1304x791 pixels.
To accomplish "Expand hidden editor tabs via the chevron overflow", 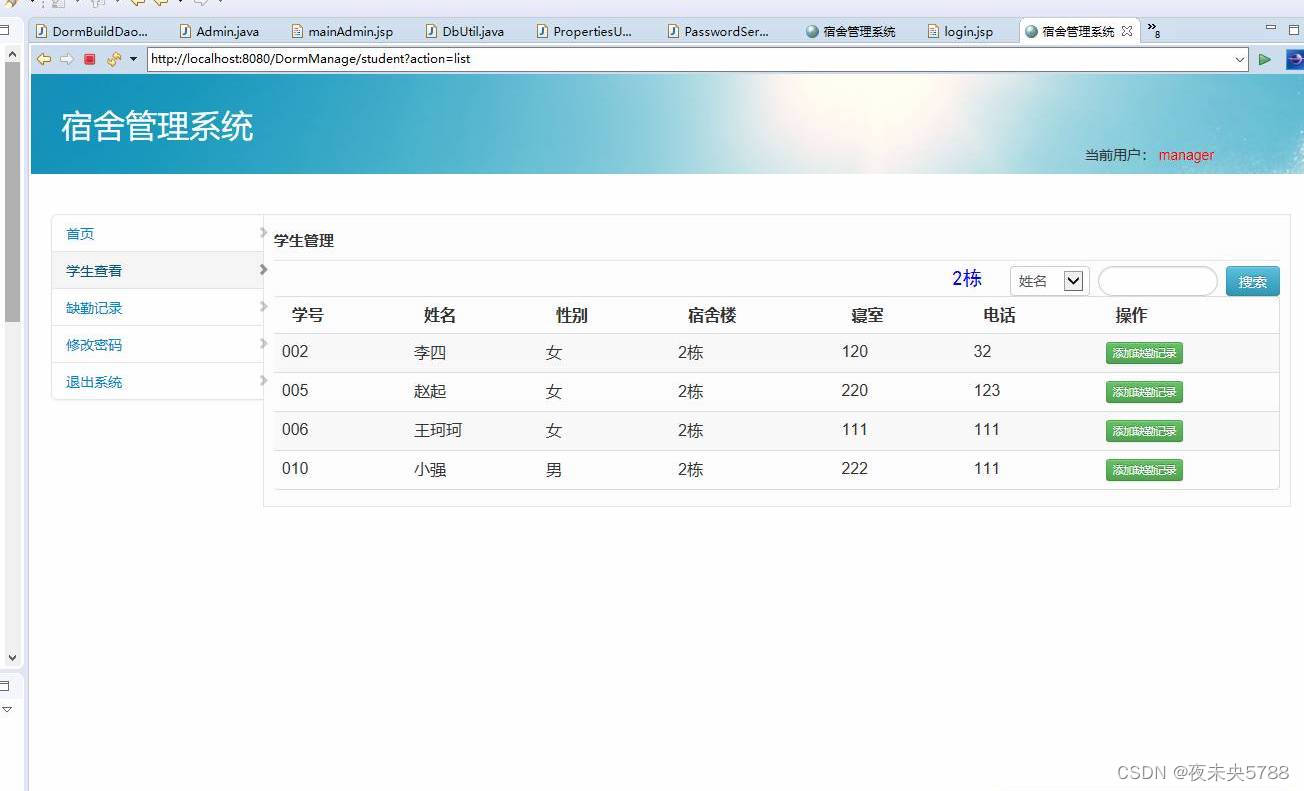I will click(x=1150, y=30).
